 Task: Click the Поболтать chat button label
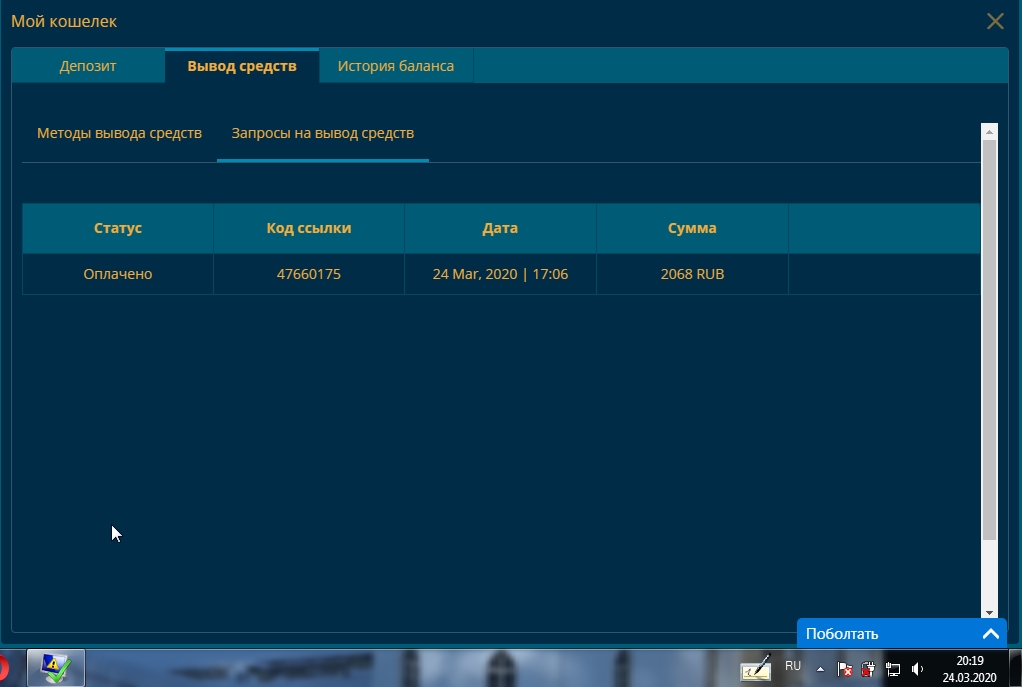point(842,633)
